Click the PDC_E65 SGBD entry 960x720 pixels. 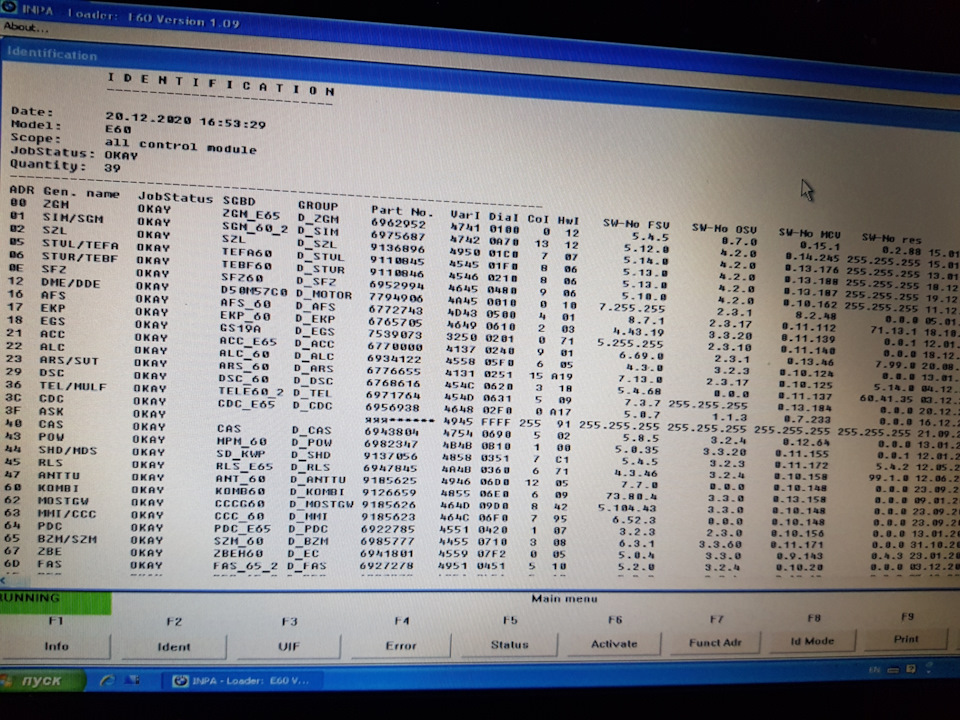click(x=242, y=528)
